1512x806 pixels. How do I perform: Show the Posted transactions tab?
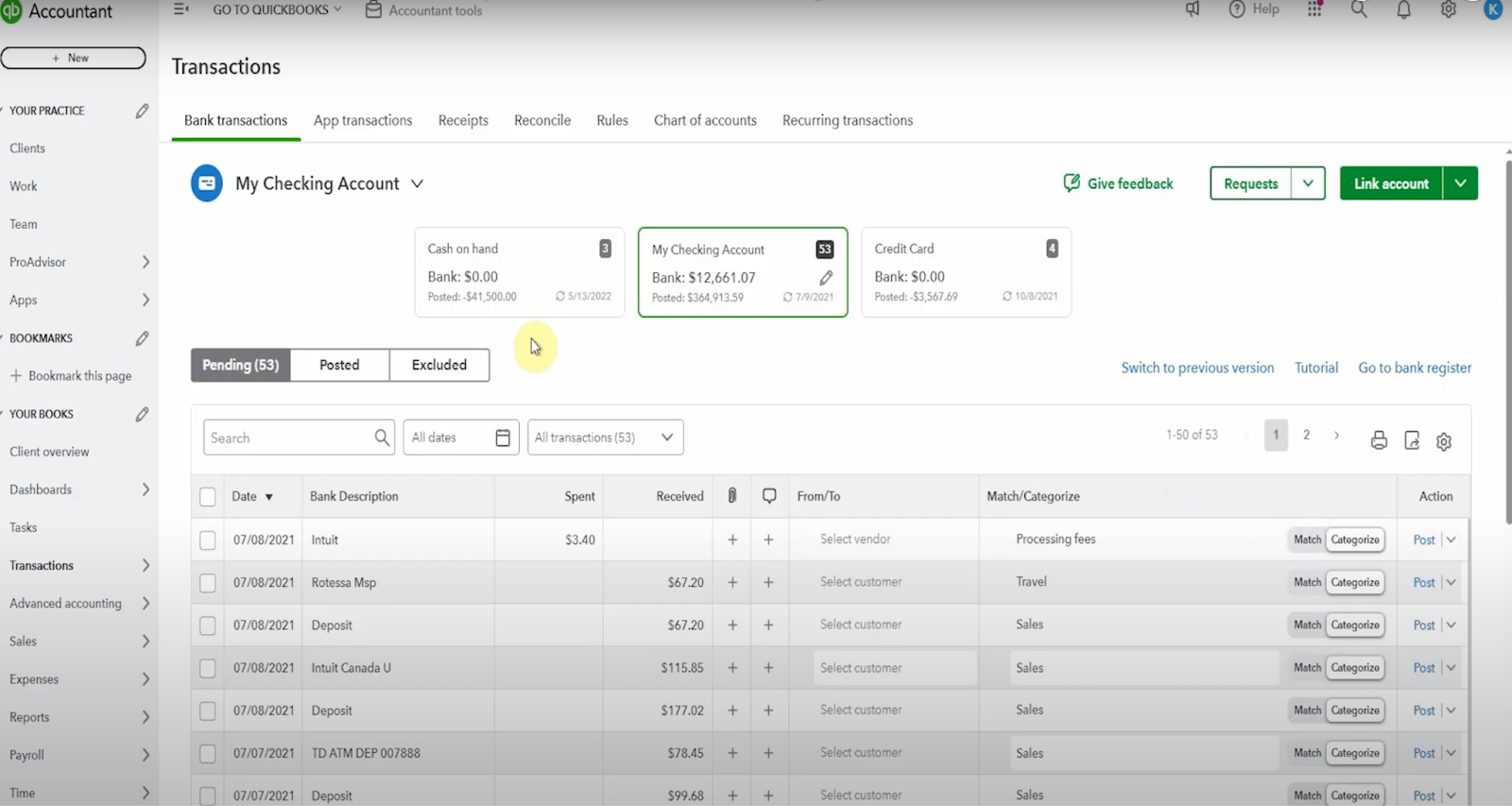pyautogui.click(x=339, y=365)
